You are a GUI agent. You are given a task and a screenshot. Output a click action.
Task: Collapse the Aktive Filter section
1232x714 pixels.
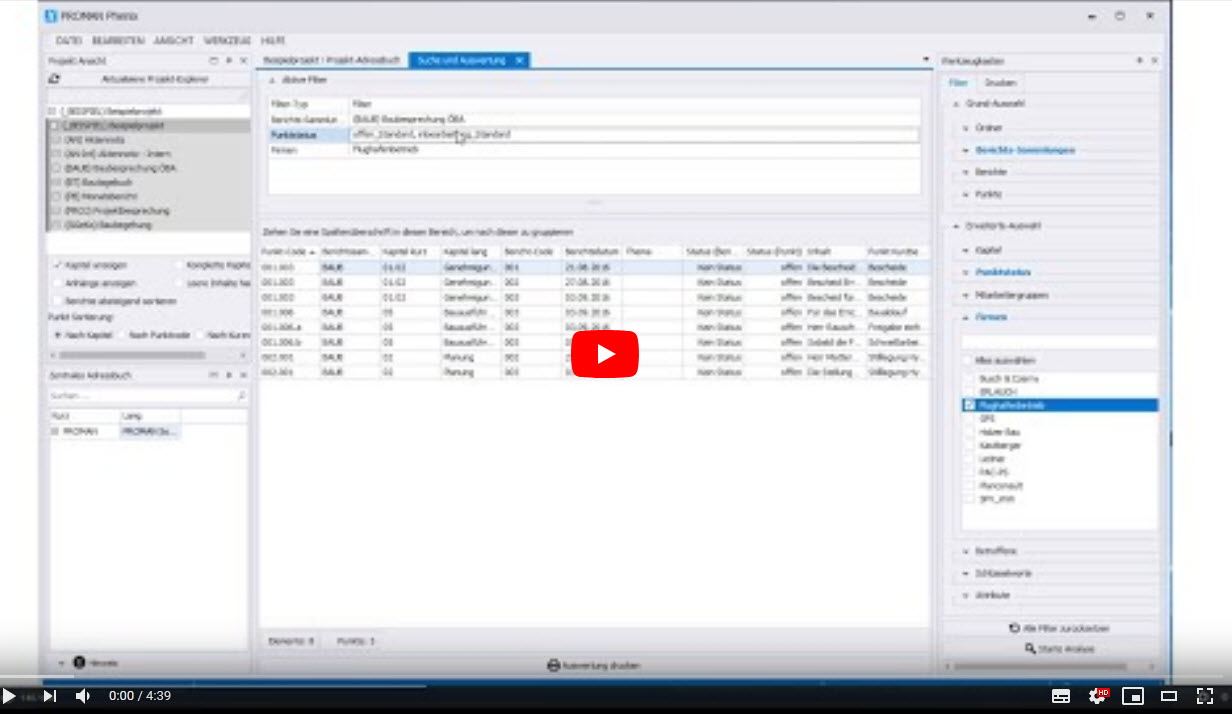272,79
